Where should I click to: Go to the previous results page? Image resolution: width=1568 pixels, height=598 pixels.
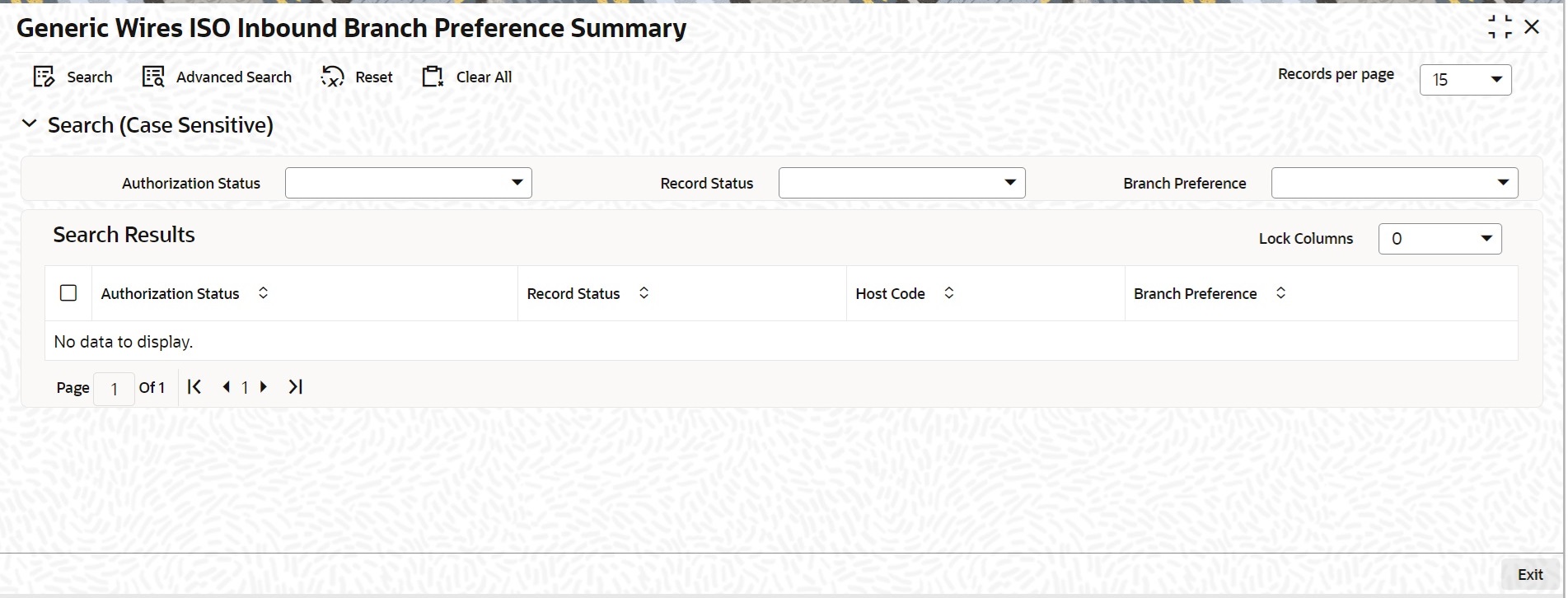tap(226, 387)
